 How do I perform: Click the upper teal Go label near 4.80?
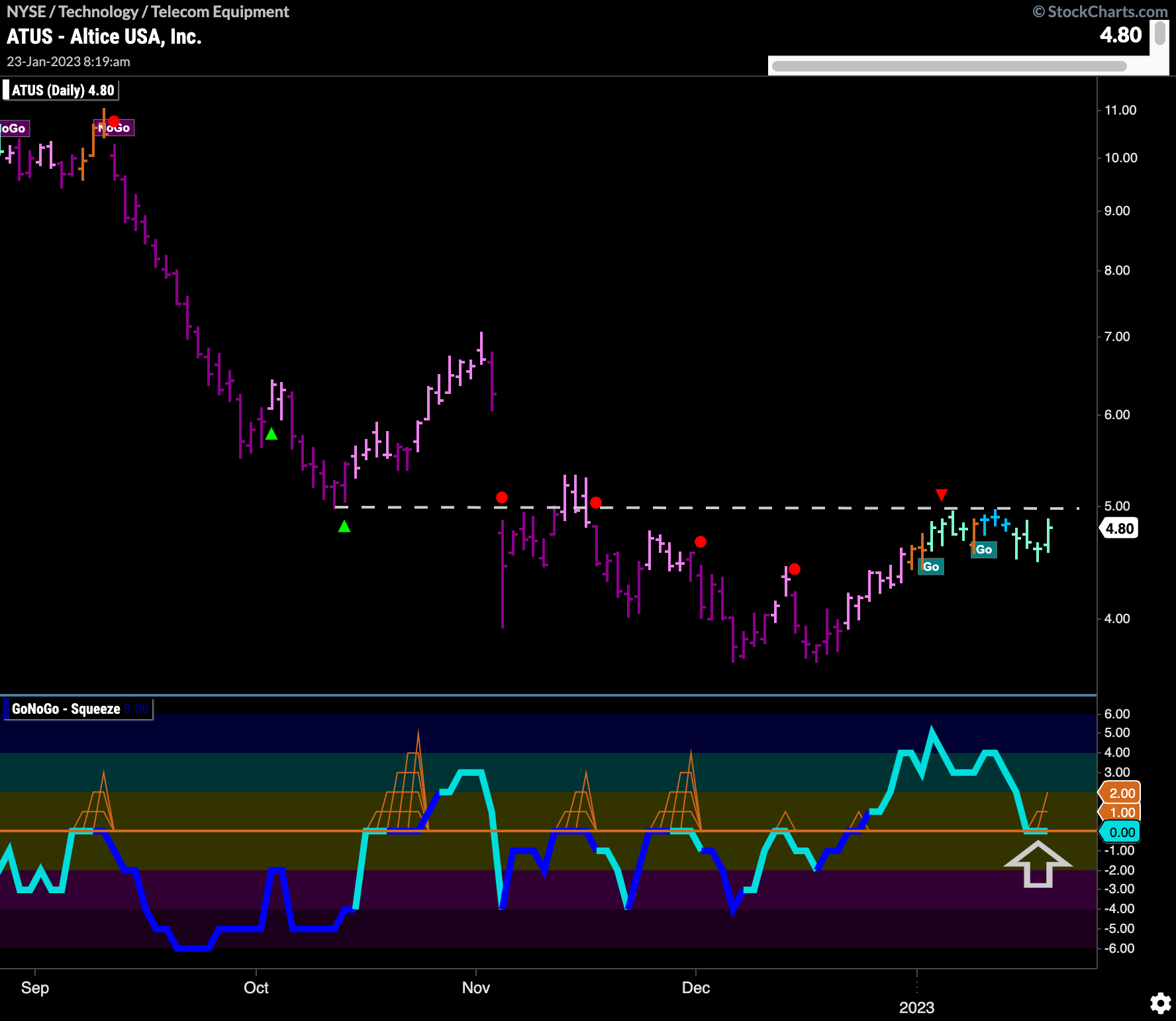coord(984,550)
